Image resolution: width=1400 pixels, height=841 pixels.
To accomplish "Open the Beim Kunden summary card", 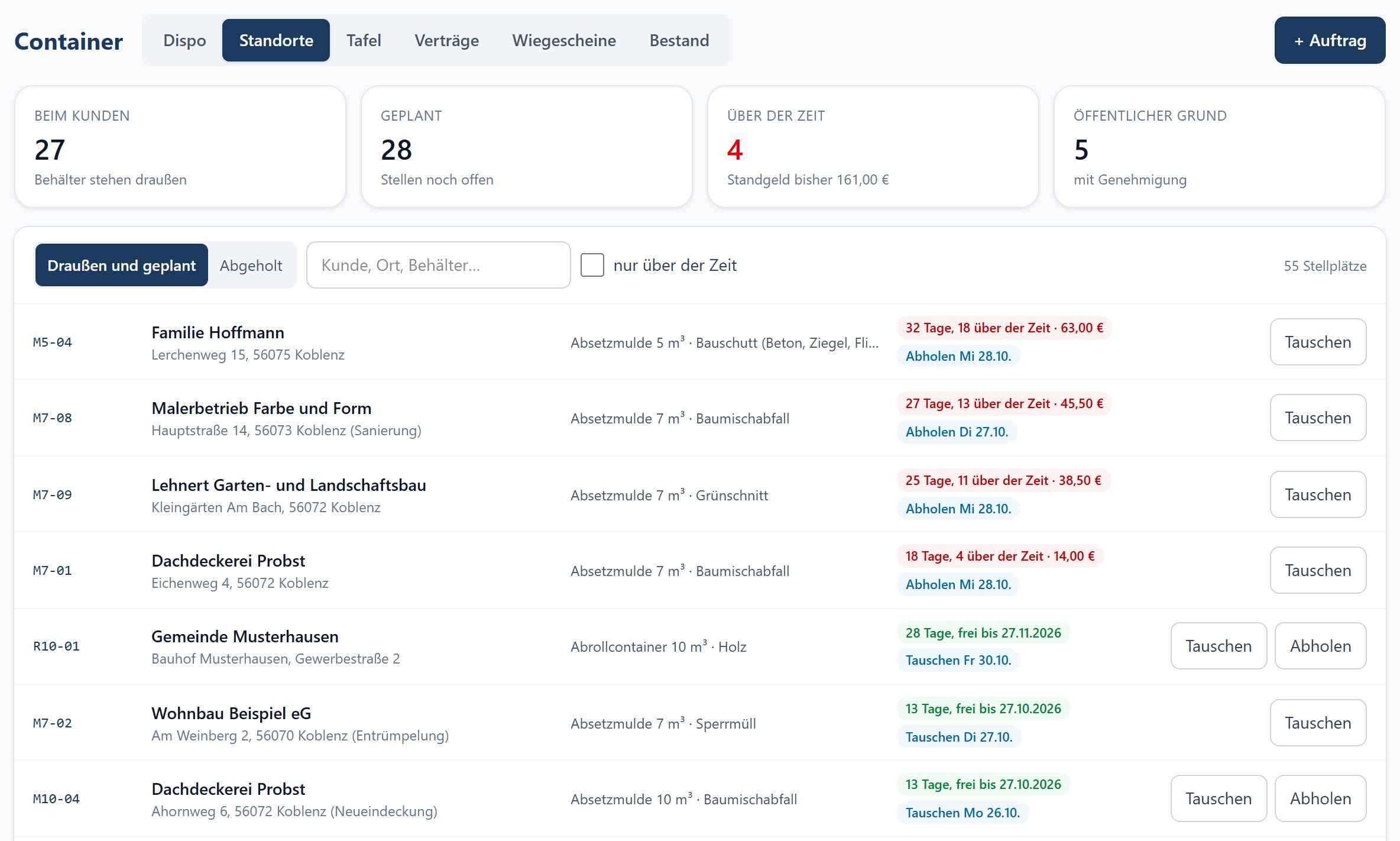I will (x=180, y=147).
